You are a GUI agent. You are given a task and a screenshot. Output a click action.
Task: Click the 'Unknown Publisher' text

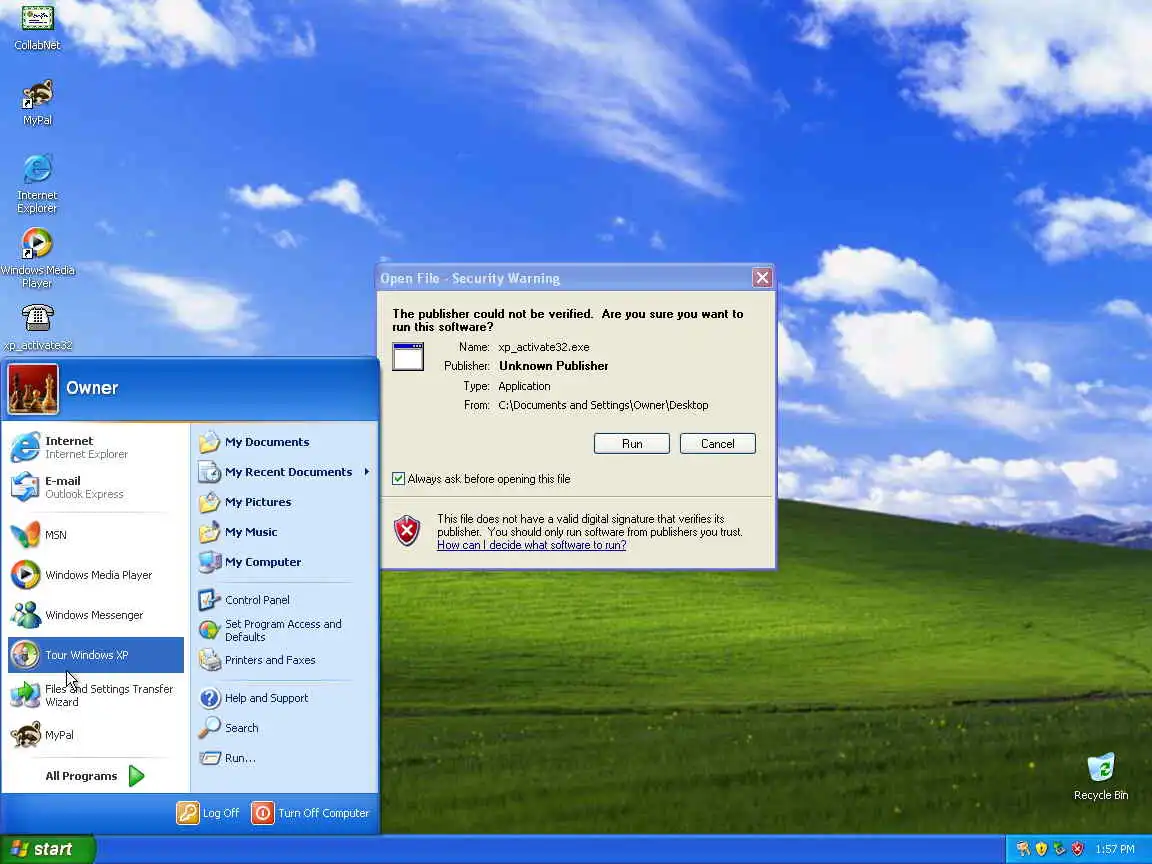553,366
